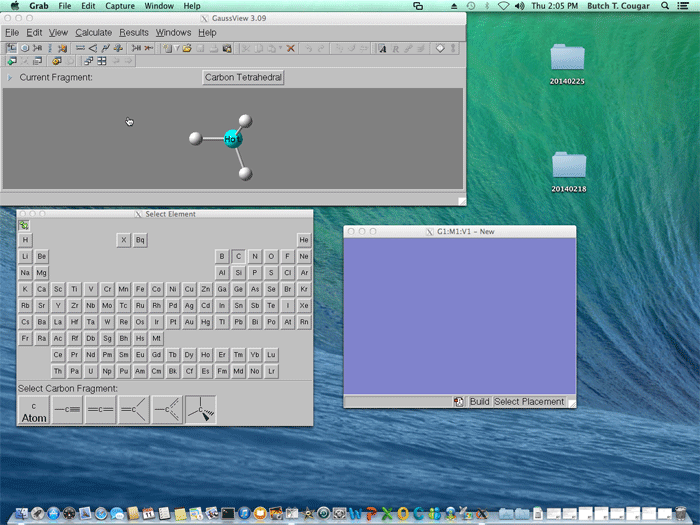Select the Ring Fragment tool
This screenshot has width=700, height=525.
[x=25, y=48]
